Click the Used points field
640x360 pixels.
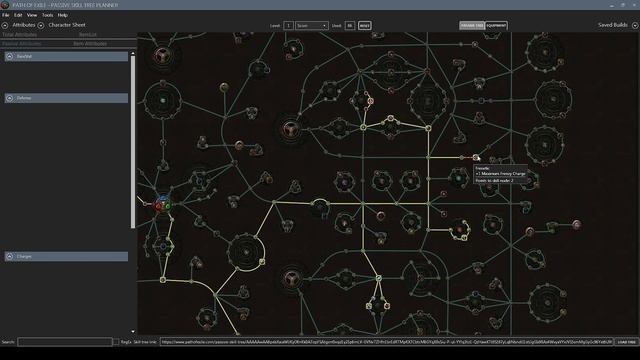coord(350,25)
